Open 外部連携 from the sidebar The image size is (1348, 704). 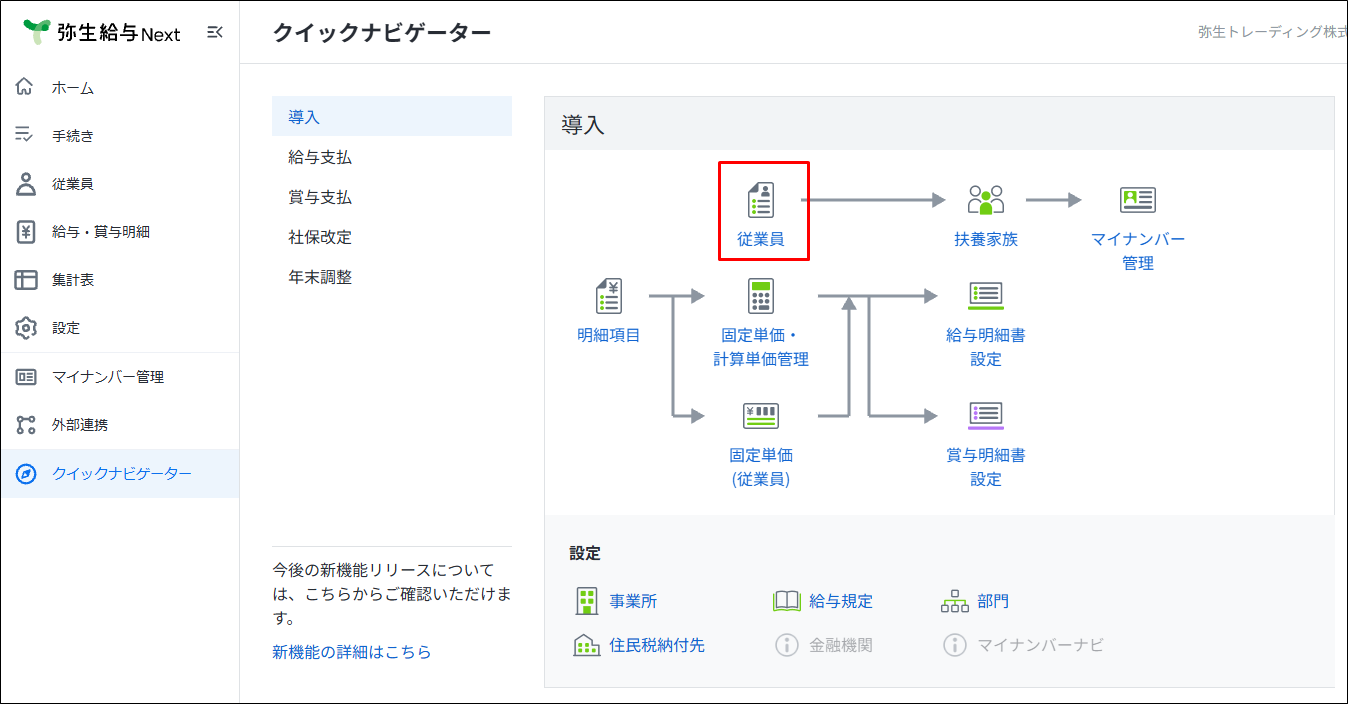click(80, 425)
